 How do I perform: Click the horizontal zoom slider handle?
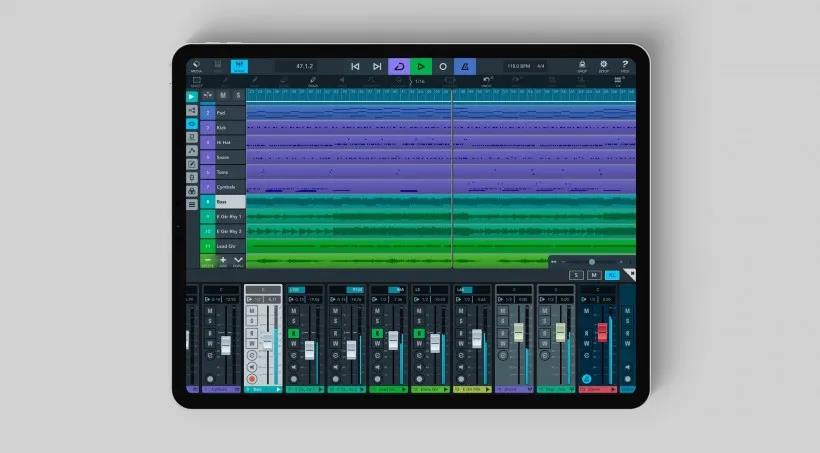click(x=591, y=262)
